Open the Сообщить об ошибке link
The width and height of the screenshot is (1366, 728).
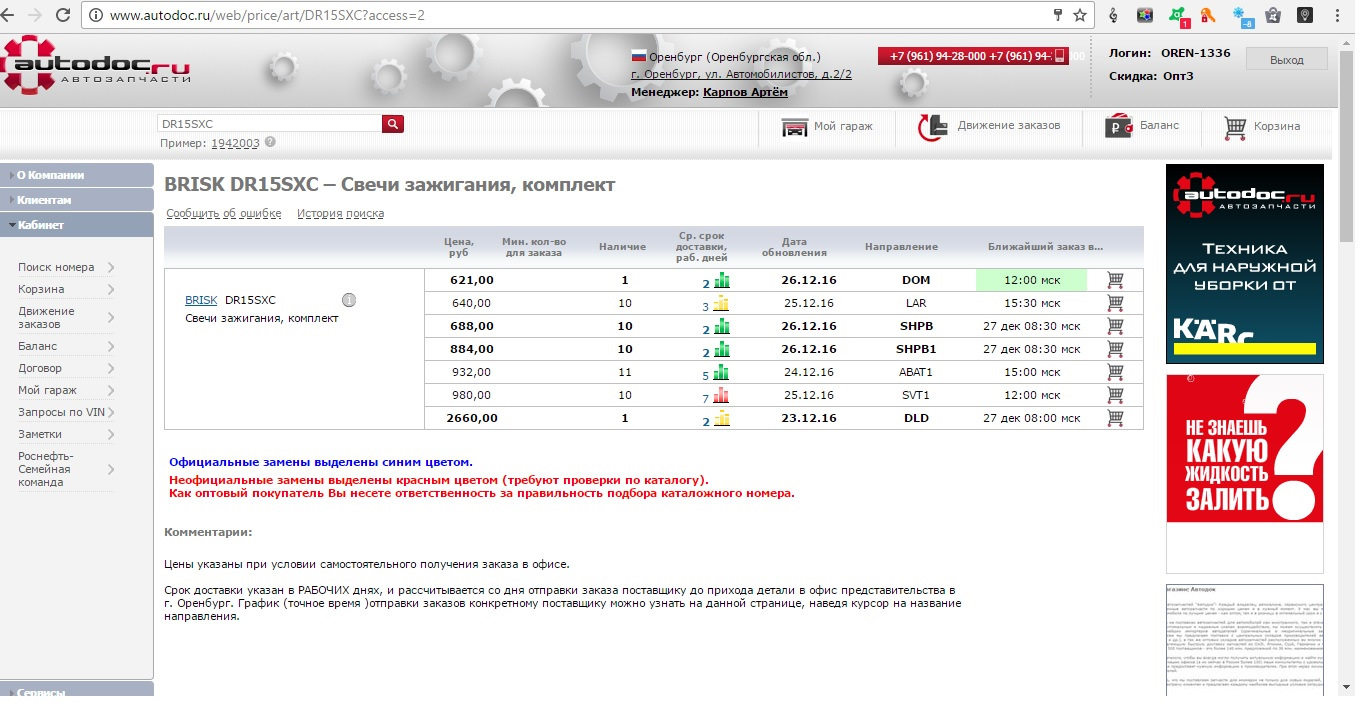tap(224, 213)
